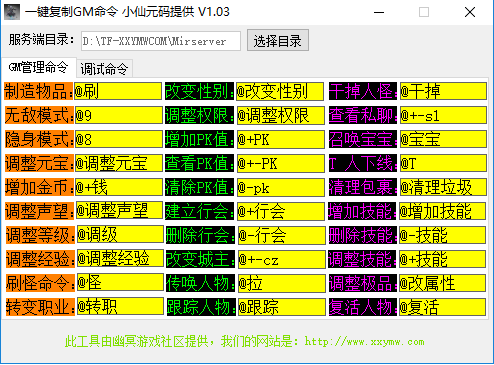The width and height of the screenshot is (494, 365).
Task: Click the @+-cz castle owner field
Action: click(282, 259)
